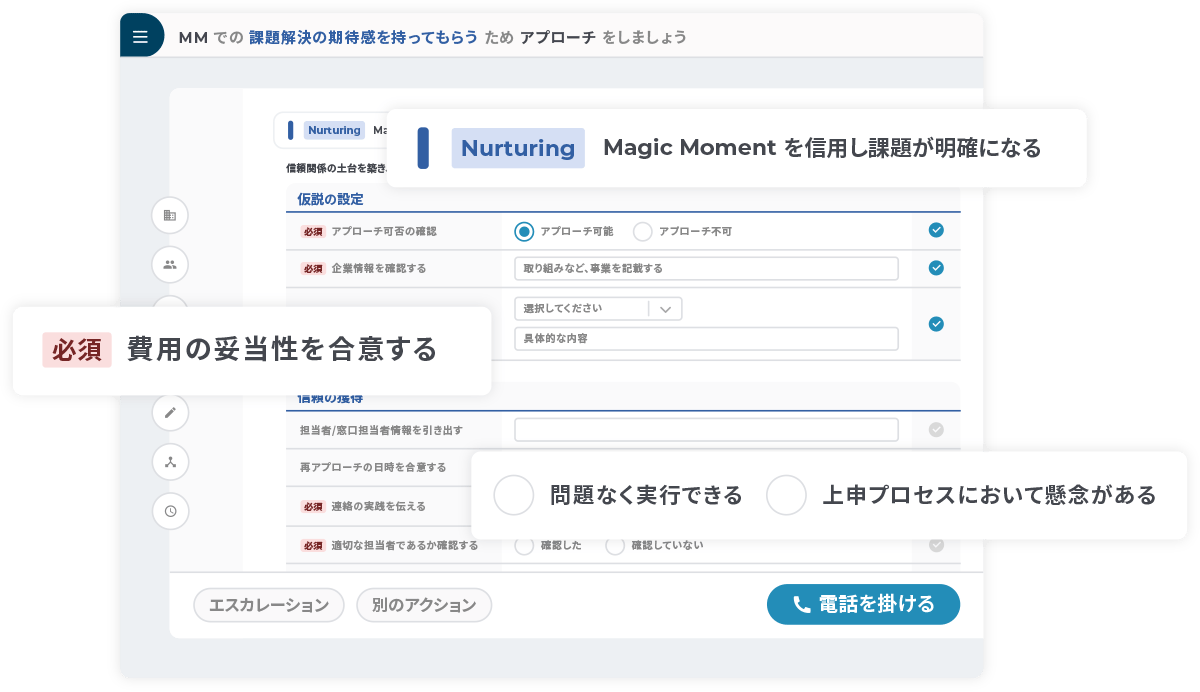Open the branch hierarchy sidebar icon

(x=170, y=462)
